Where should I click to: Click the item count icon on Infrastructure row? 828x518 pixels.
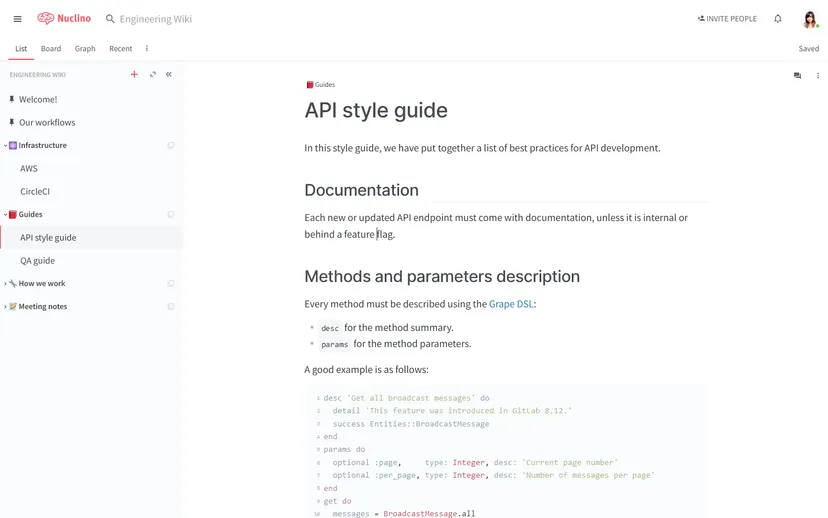click(171, 145)
